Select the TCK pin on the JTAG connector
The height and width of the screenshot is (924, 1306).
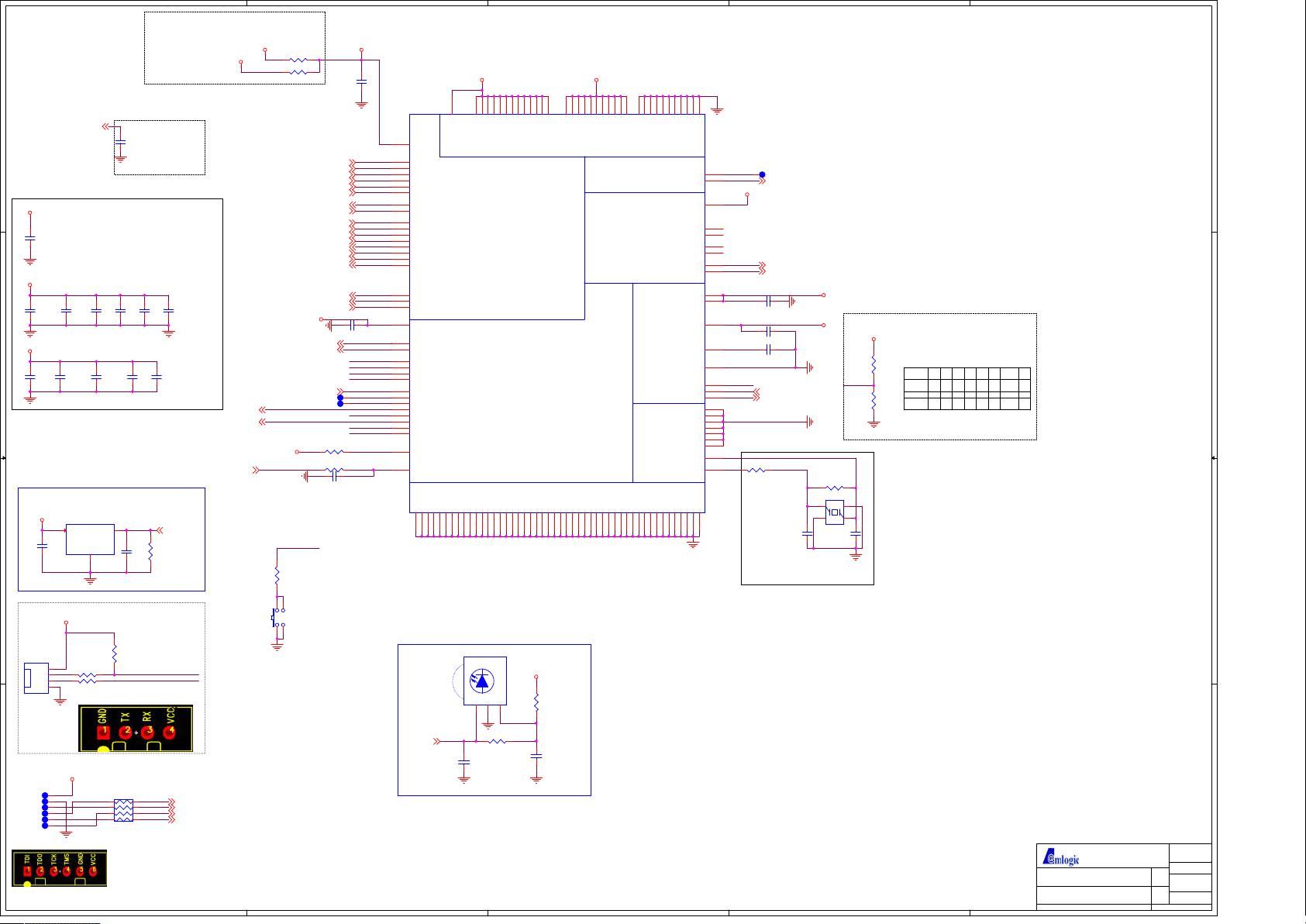54,870
